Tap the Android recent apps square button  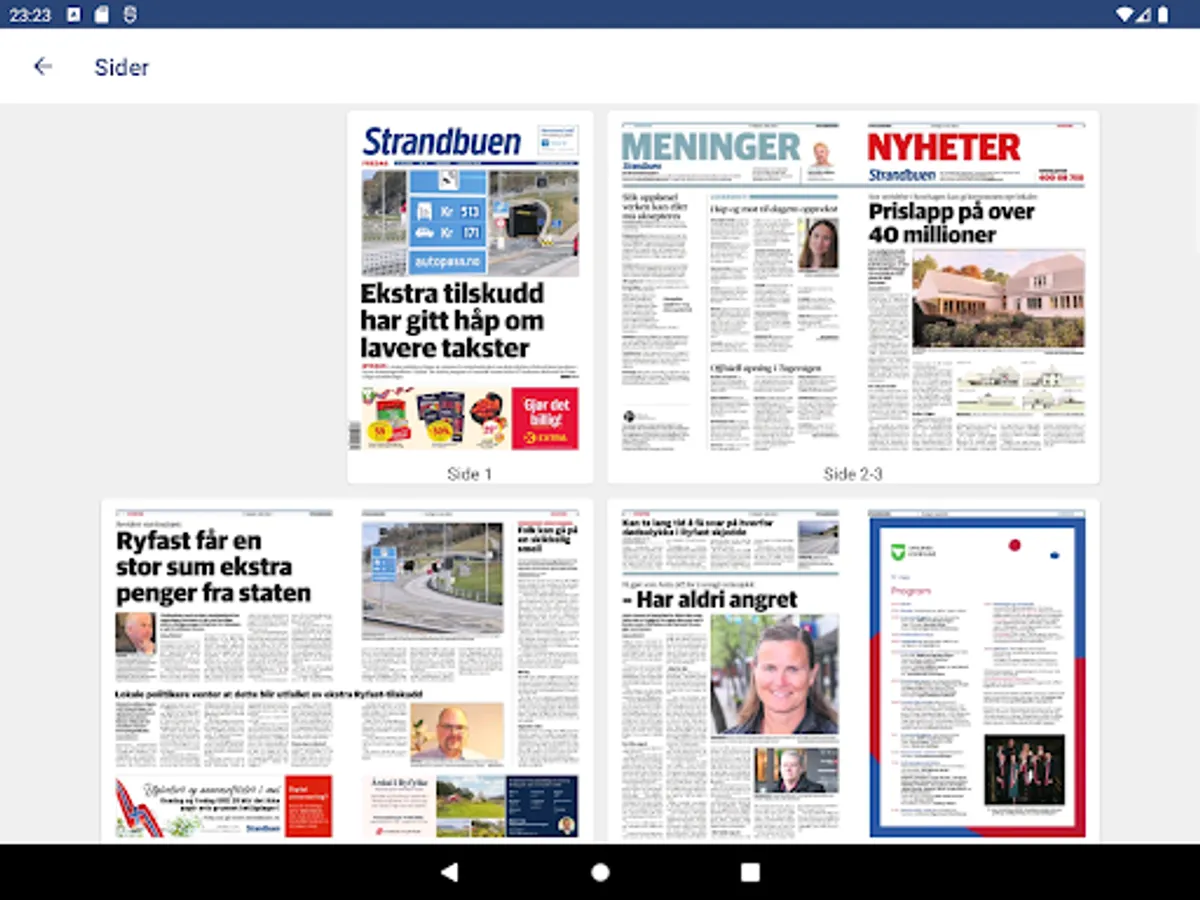point(750,872)
